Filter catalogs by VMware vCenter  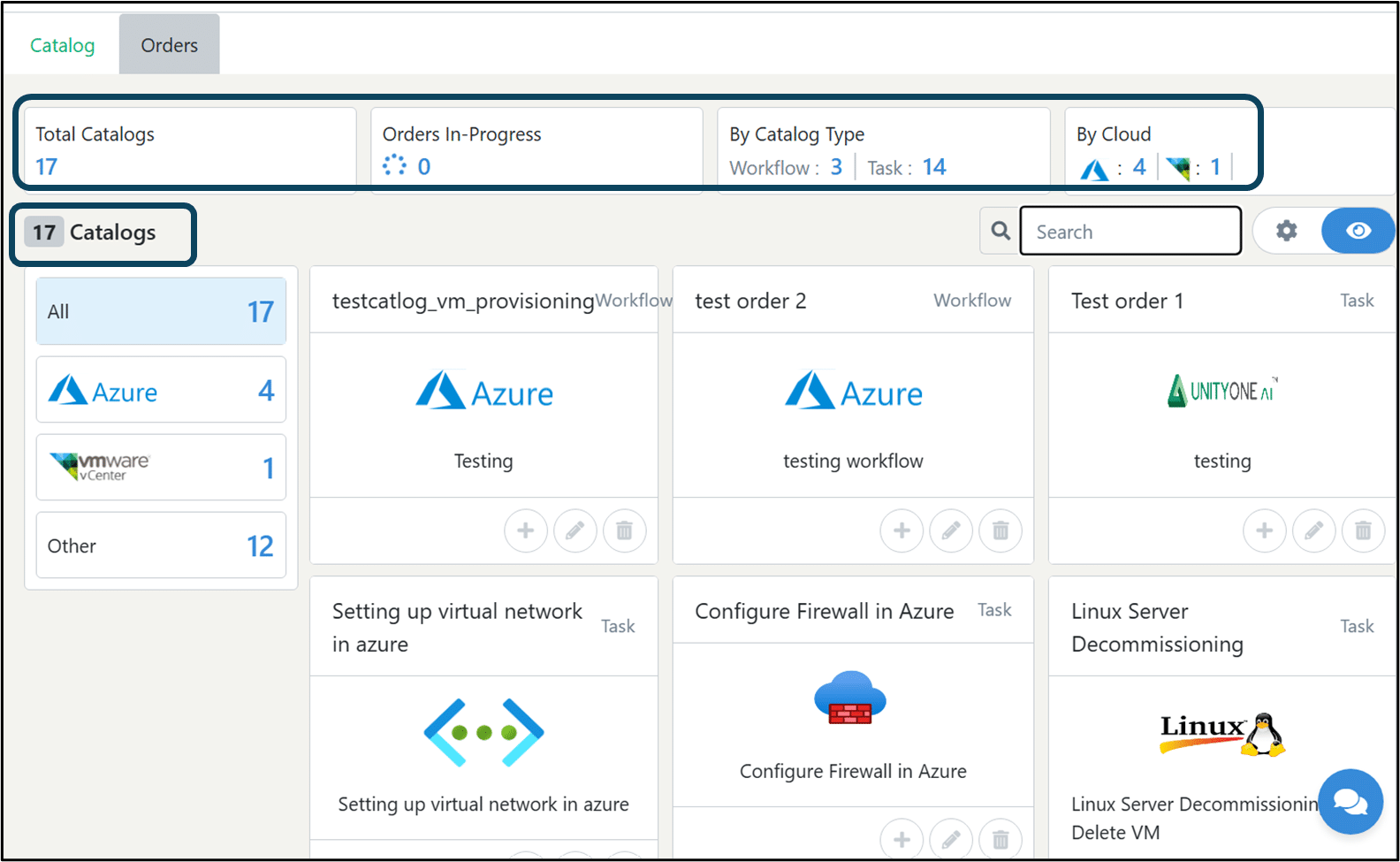(x=161, y=467)
